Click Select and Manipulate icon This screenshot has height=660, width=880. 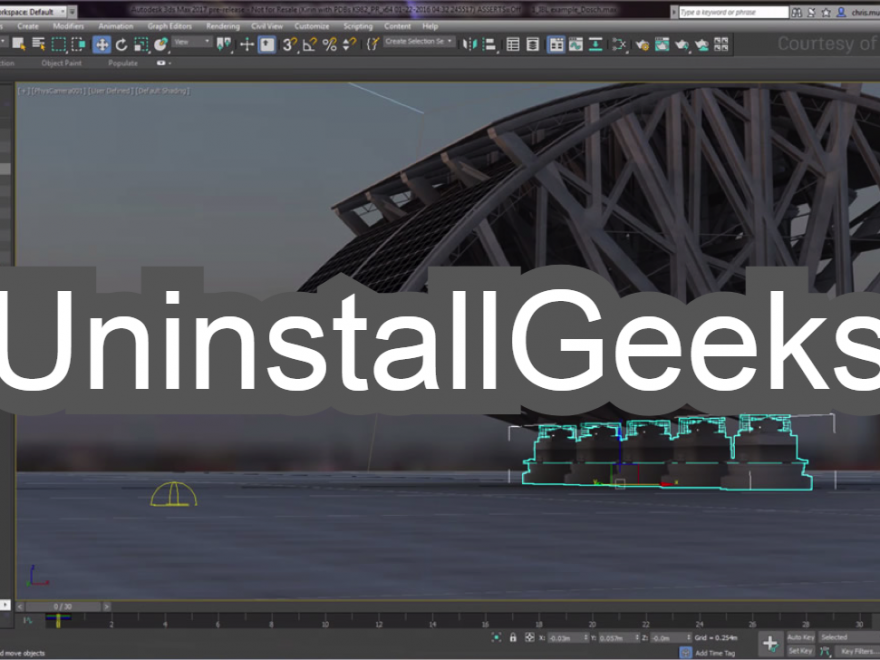coord(247,44)
